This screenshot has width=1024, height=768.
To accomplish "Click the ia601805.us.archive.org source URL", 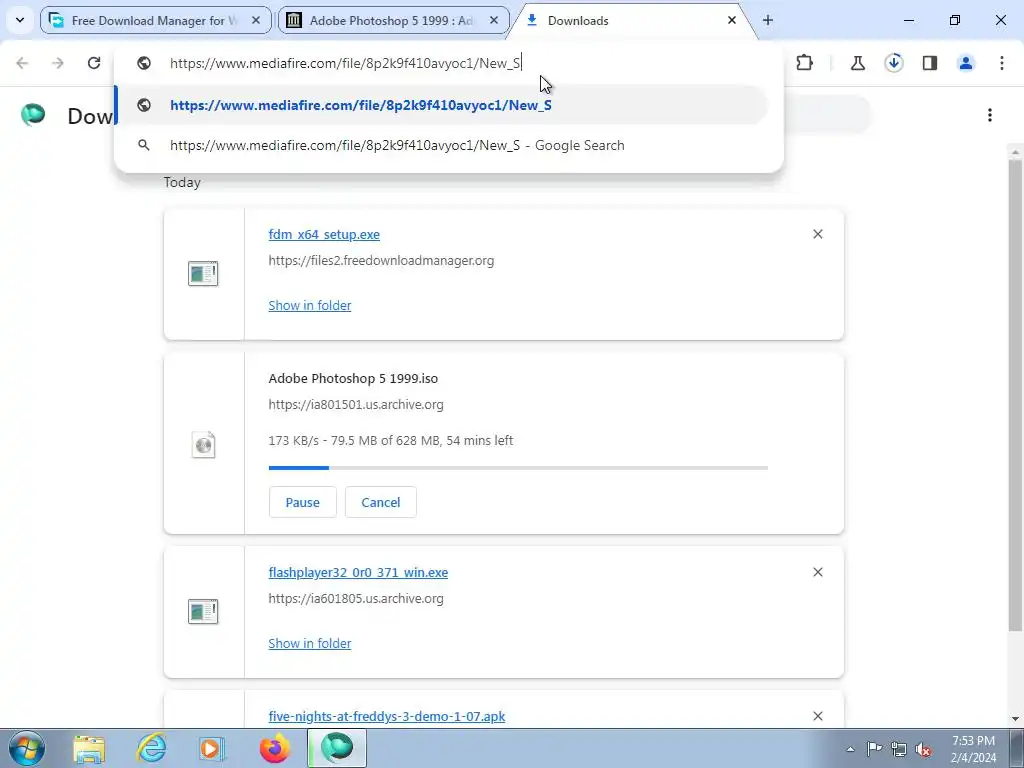I will [356, 599].
